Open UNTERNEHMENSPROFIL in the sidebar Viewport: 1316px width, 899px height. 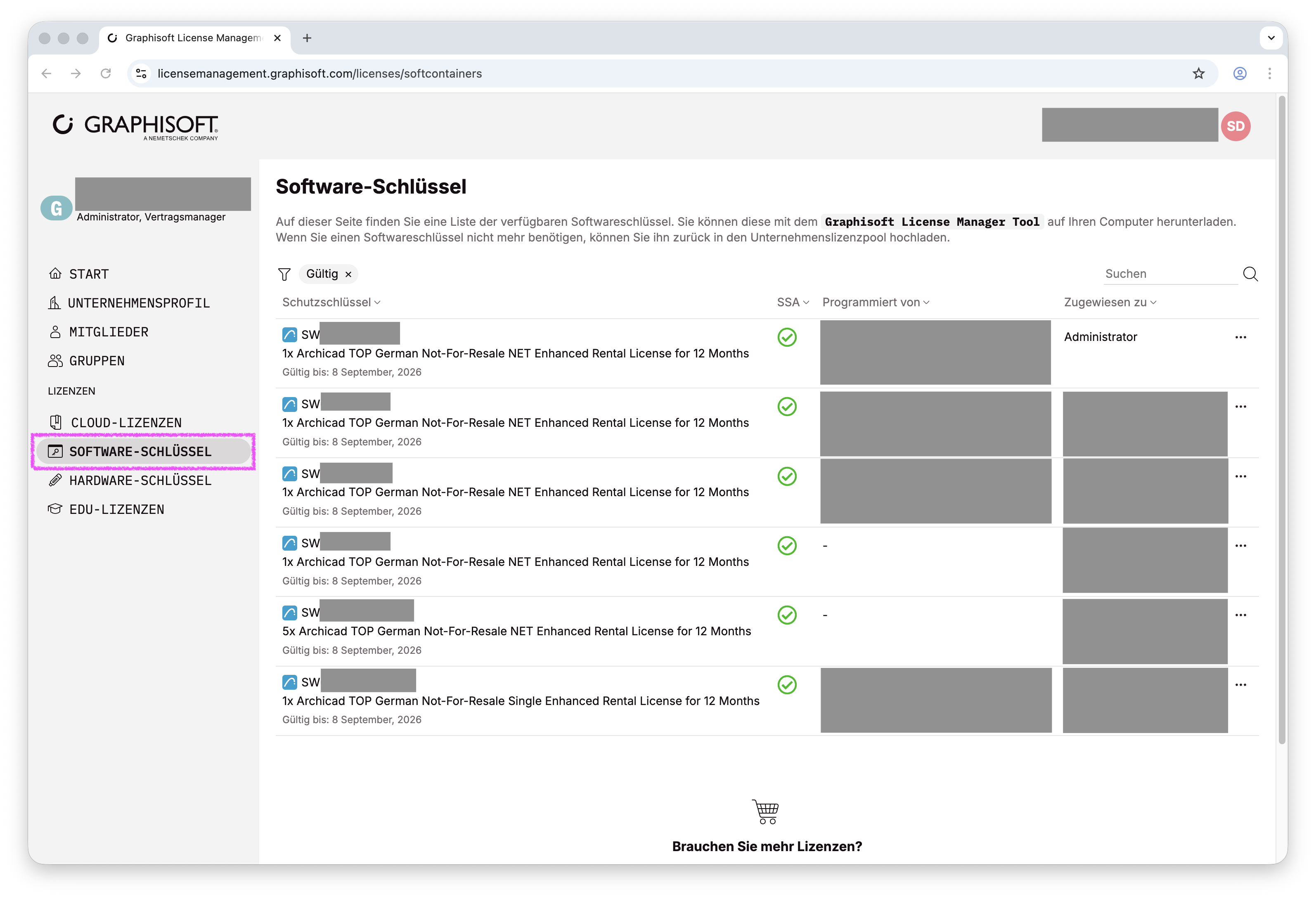pyautogui.click(x=129, y=303)
